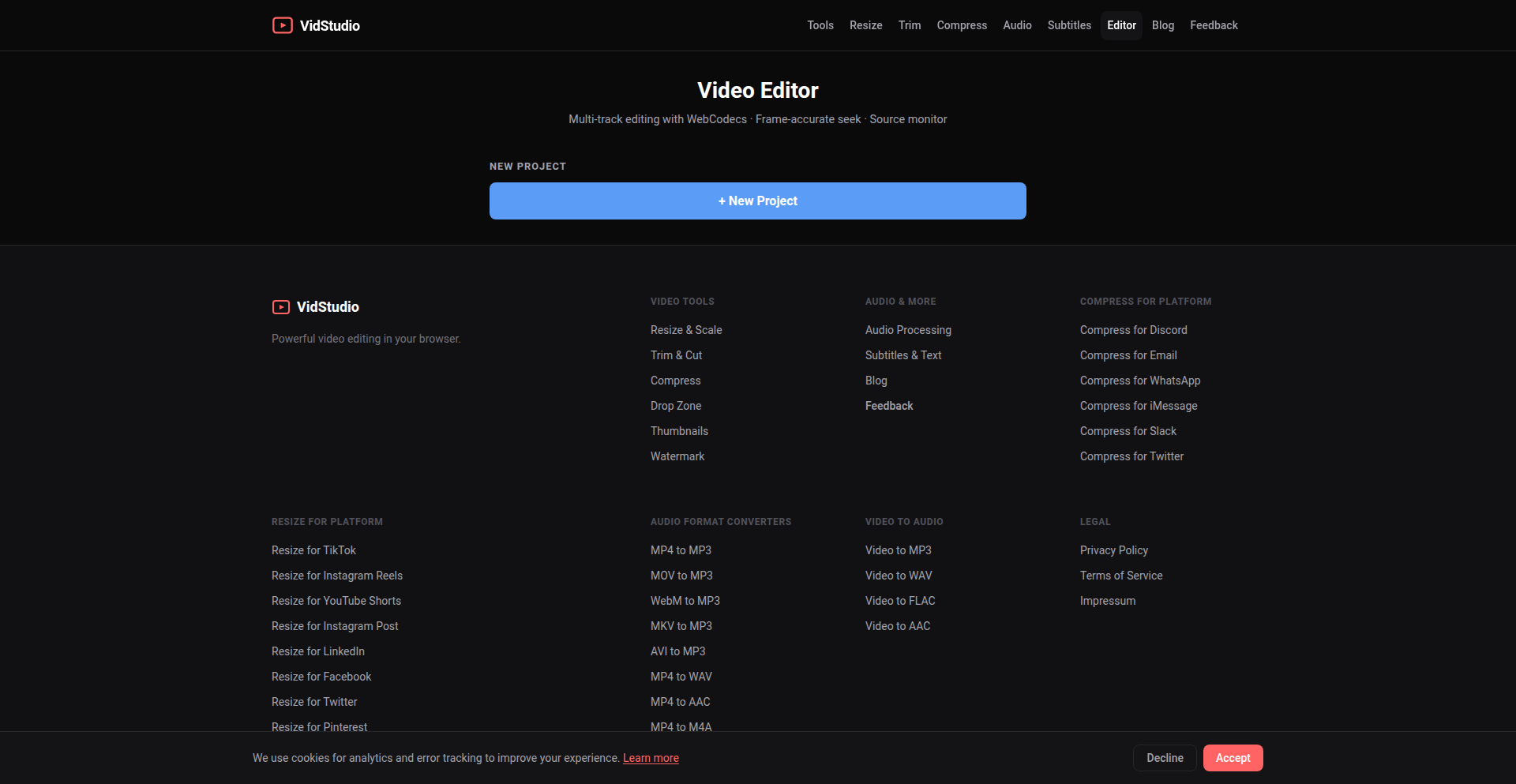Image resolution: width=1516 pixels, height=784 pixels.
Task: Create a project with + New Project
Action: click(x=758, y=201)
